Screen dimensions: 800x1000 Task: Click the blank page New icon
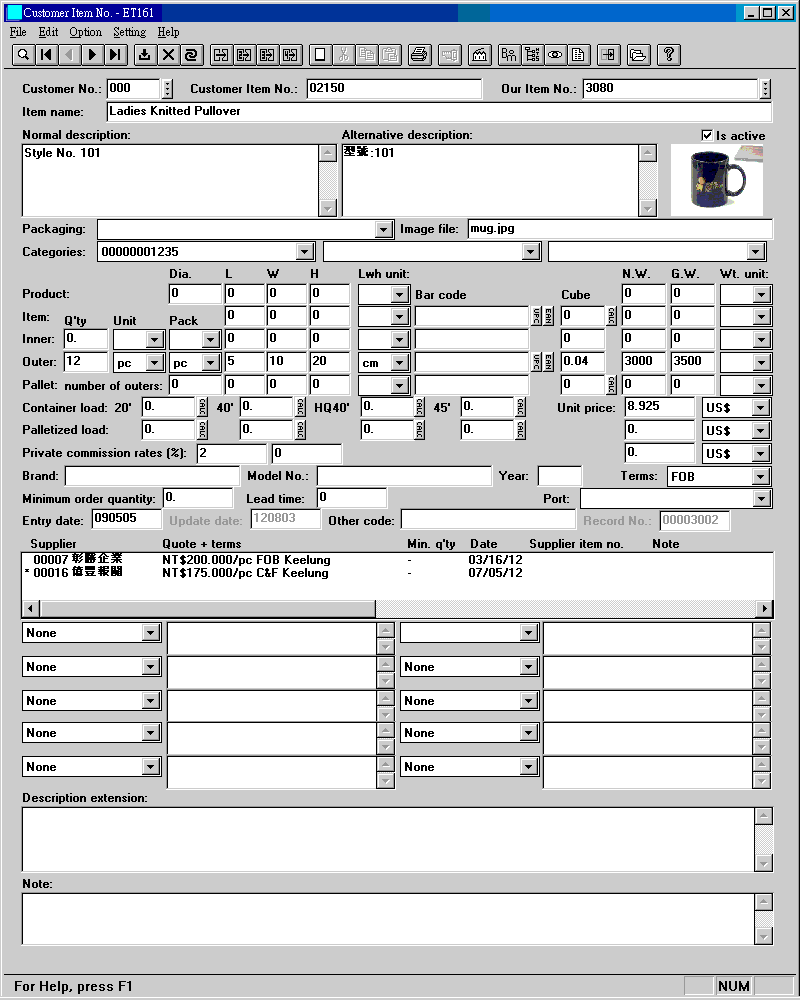click(x=320, y=55)
